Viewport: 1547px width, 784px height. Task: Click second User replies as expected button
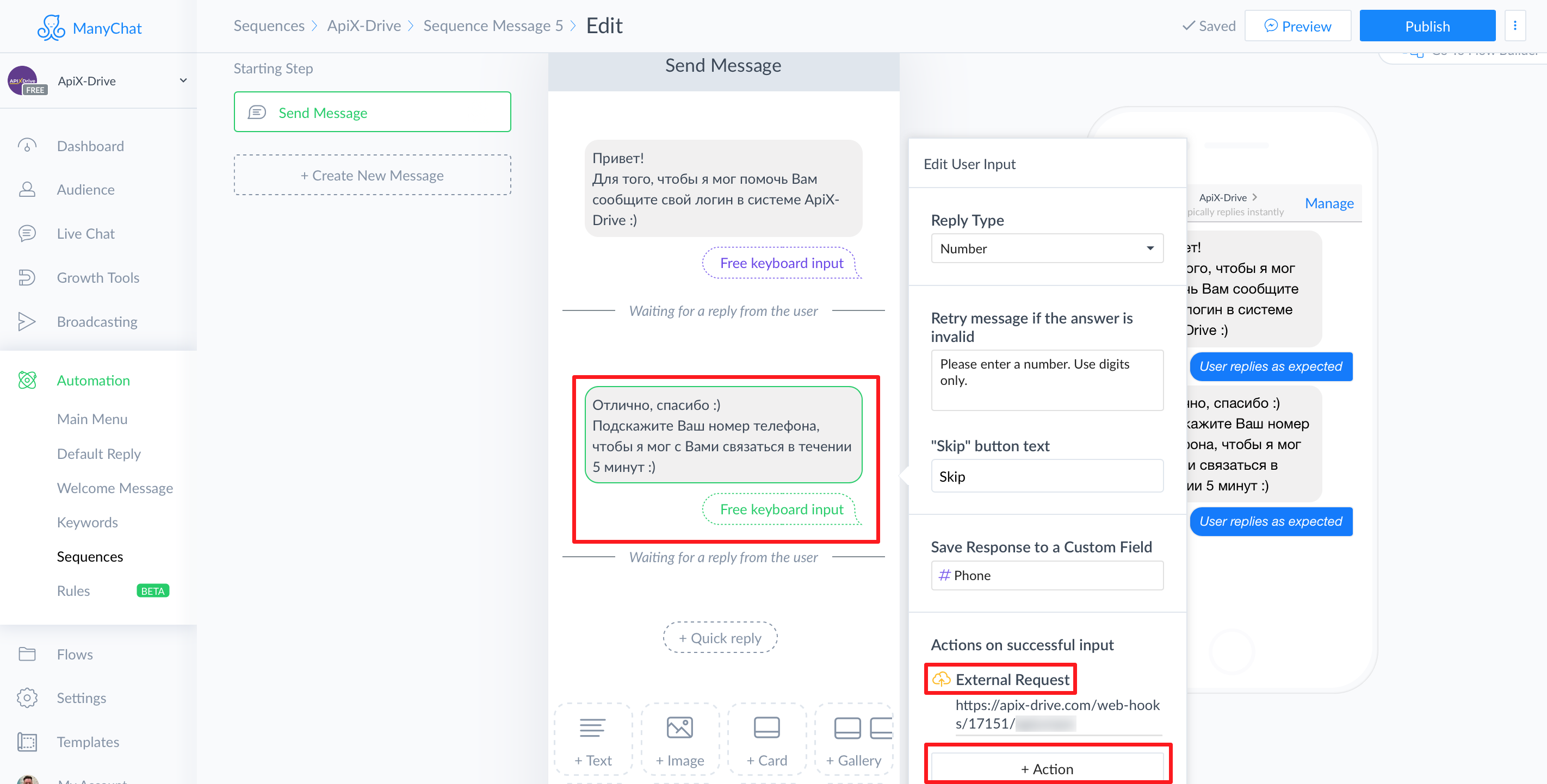click(x=1270, y=521)
